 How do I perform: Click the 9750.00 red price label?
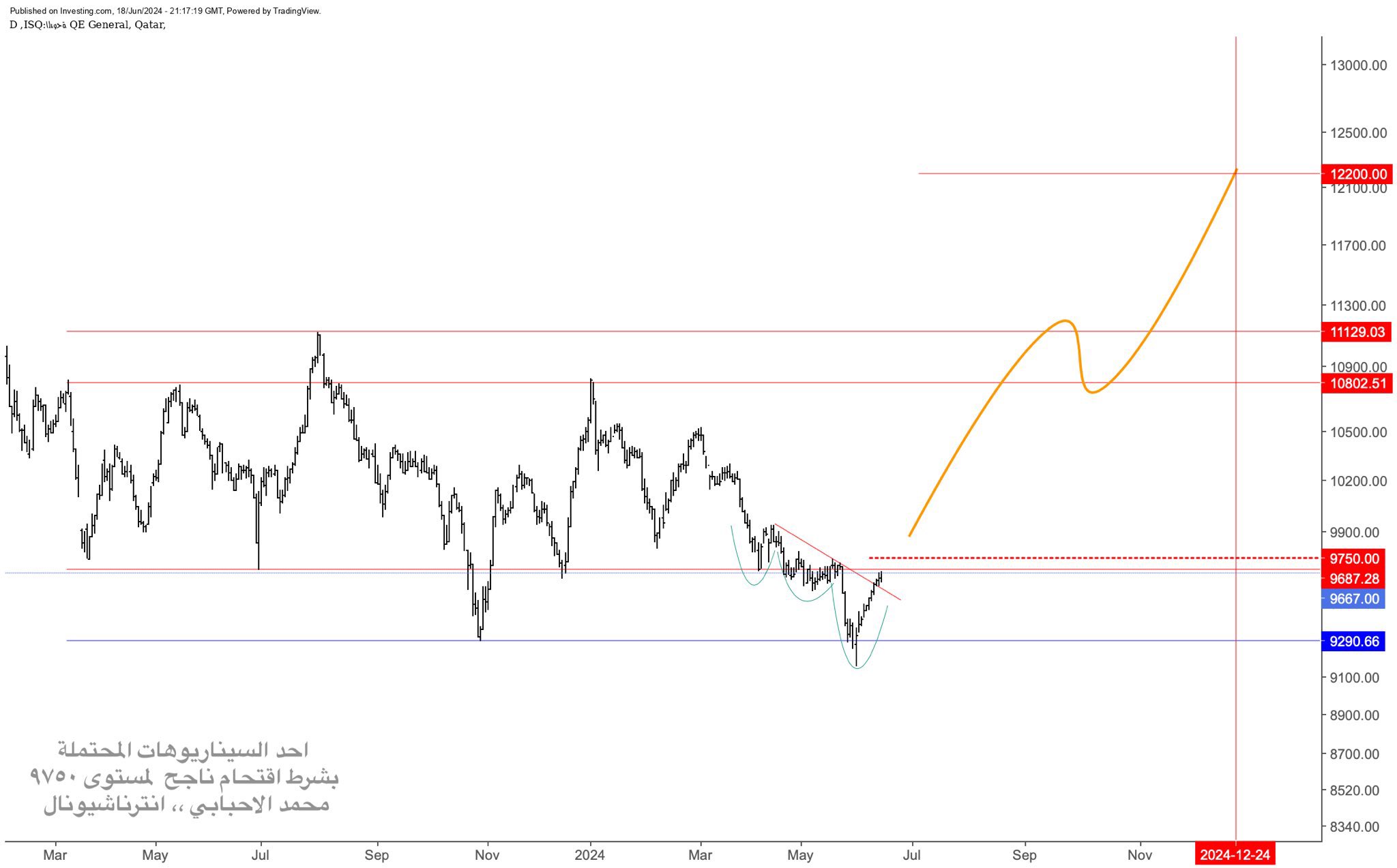(1354, 558)
